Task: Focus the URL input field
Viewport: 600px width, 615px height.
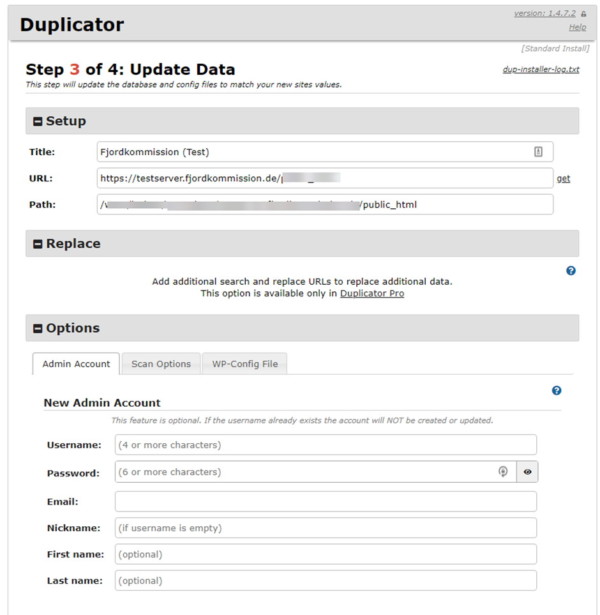Action: pyautogui.click(x=325, y=178)
